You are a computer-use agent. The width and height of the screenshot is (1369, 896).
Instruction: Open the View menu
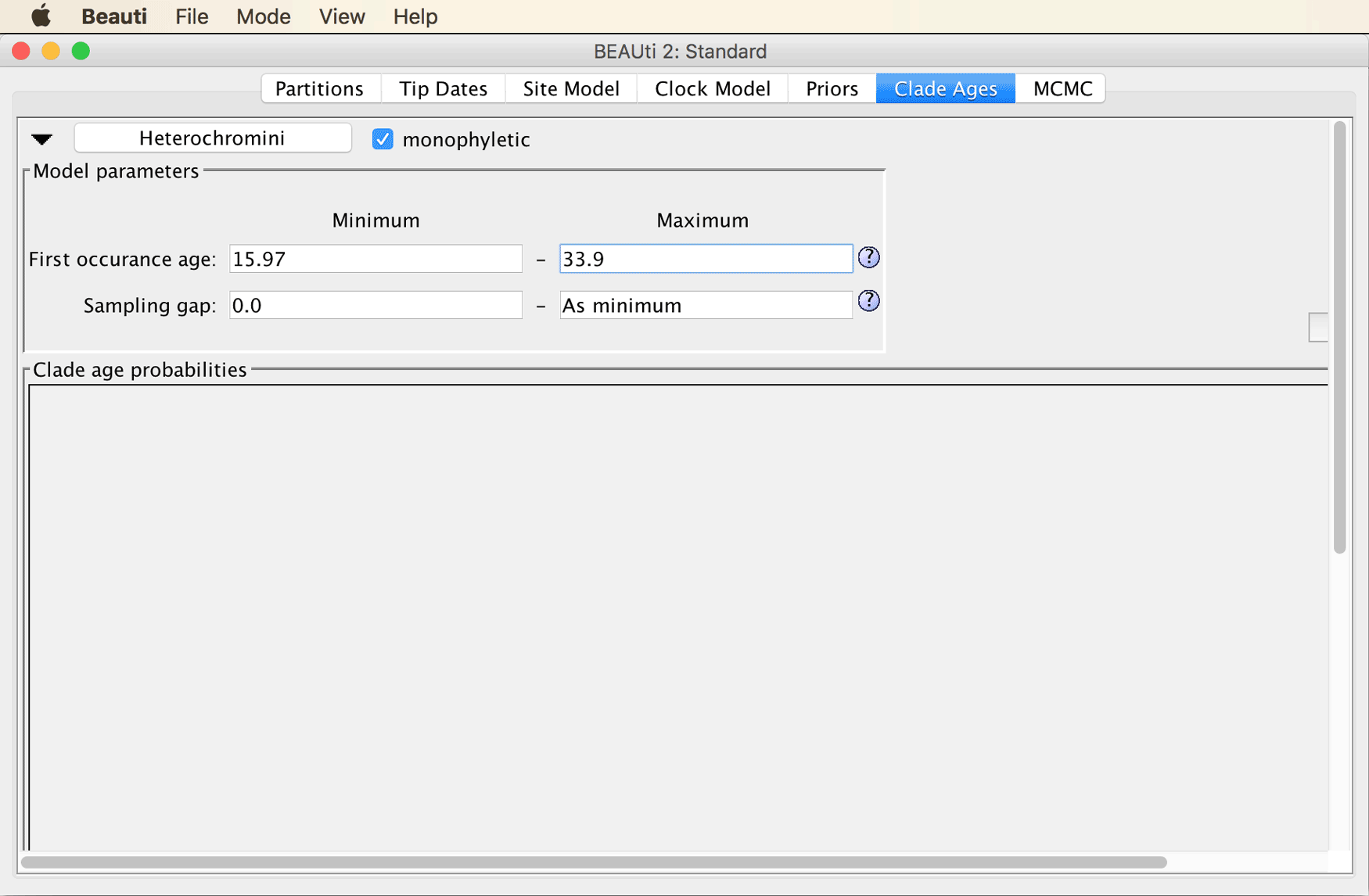pos(342,16)
